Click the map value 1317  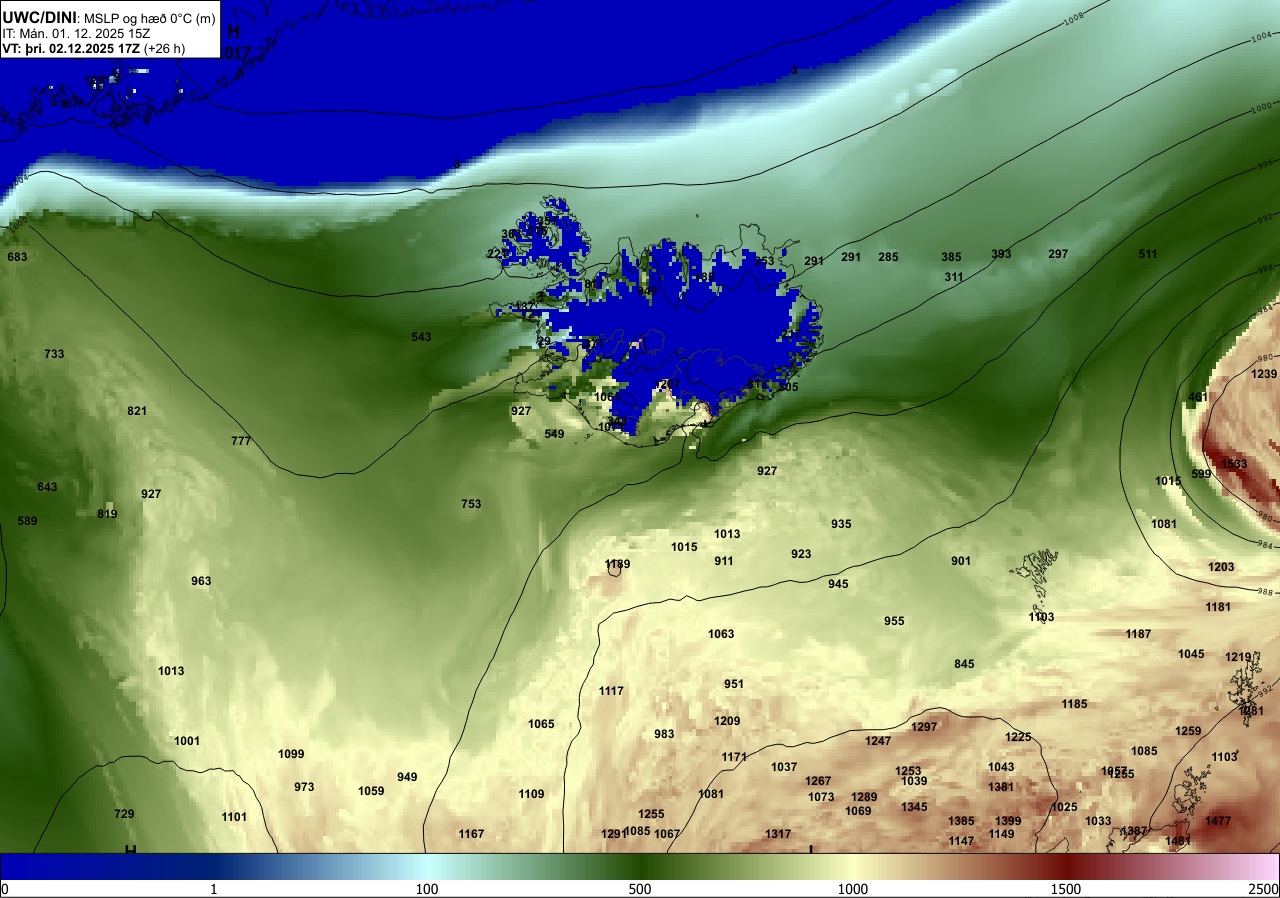point(778,834)
